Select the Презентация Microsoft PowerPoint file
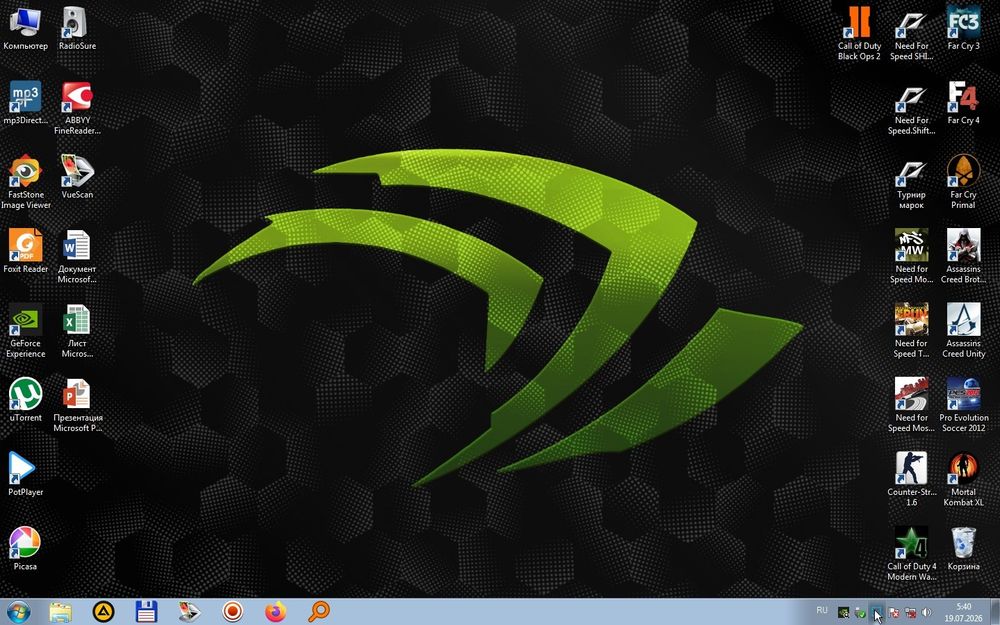Screen dimensions: 1000x625 tap(77, 405)
